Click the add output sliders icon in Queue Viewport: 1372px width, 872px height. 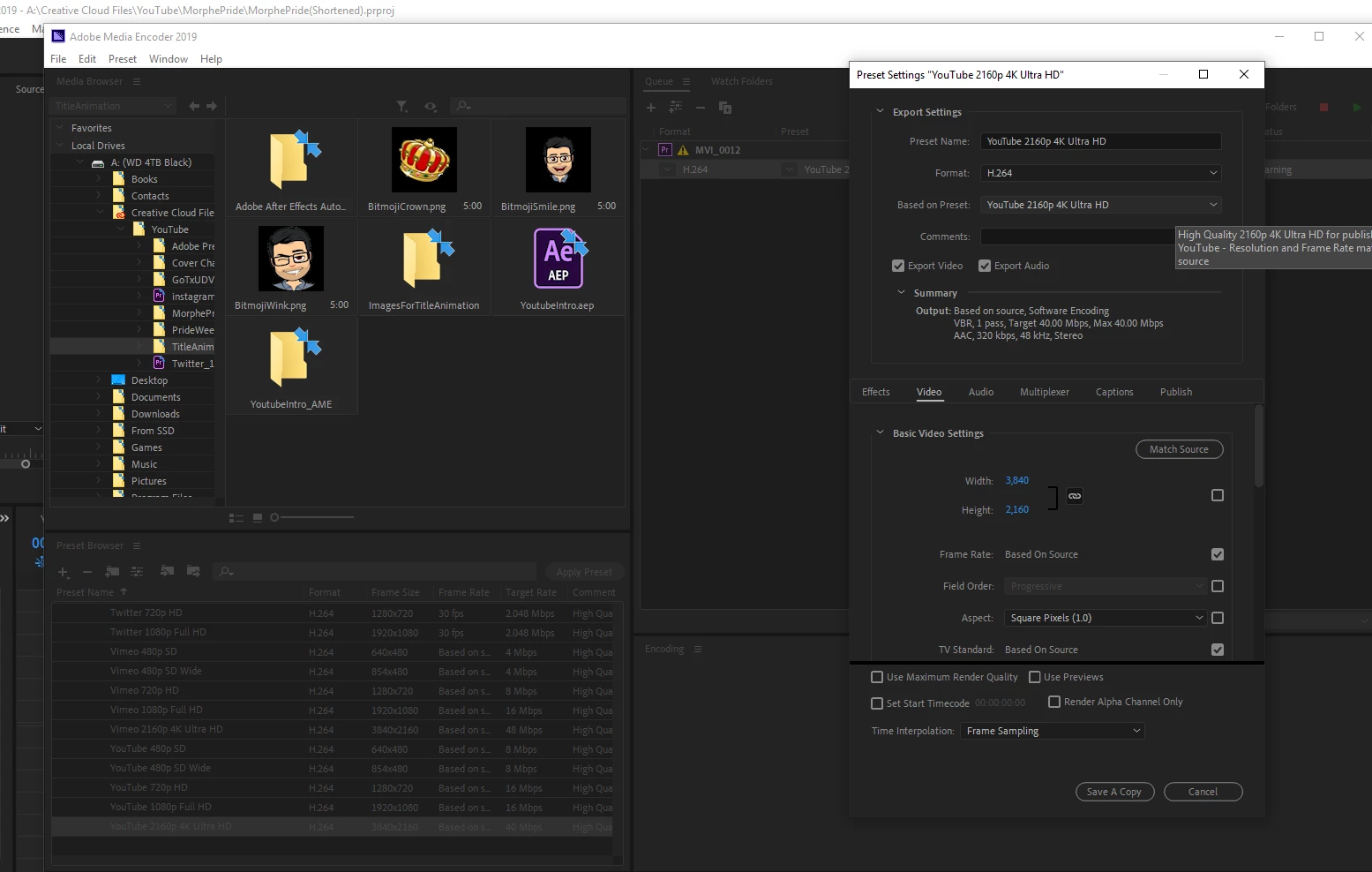[x=676, y=107]
